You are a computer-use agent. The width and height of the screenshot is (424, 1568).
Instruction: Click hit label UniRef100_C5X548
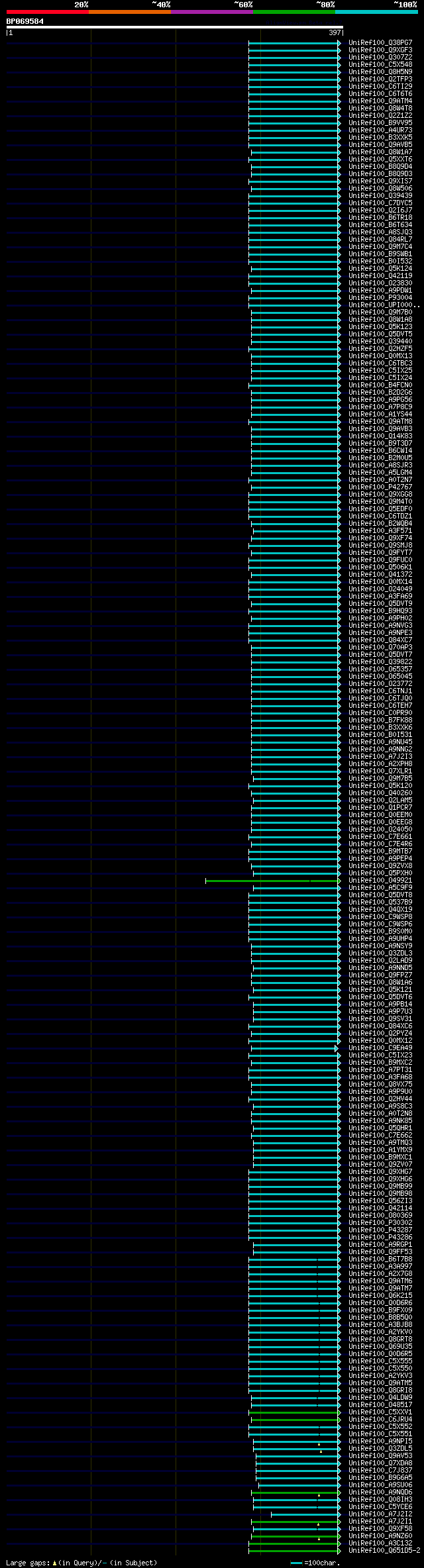coord(380,64)
